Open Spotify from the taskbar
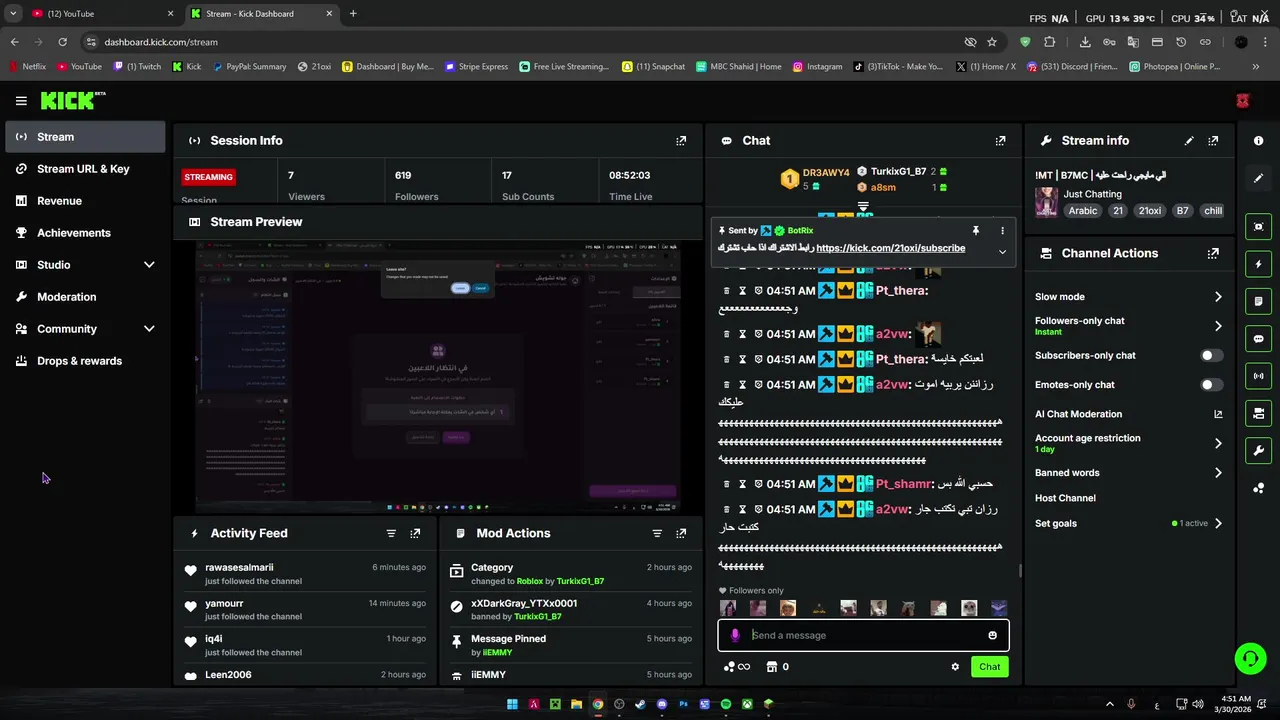This screenshot has height=720, width=1280. (726, 704)
